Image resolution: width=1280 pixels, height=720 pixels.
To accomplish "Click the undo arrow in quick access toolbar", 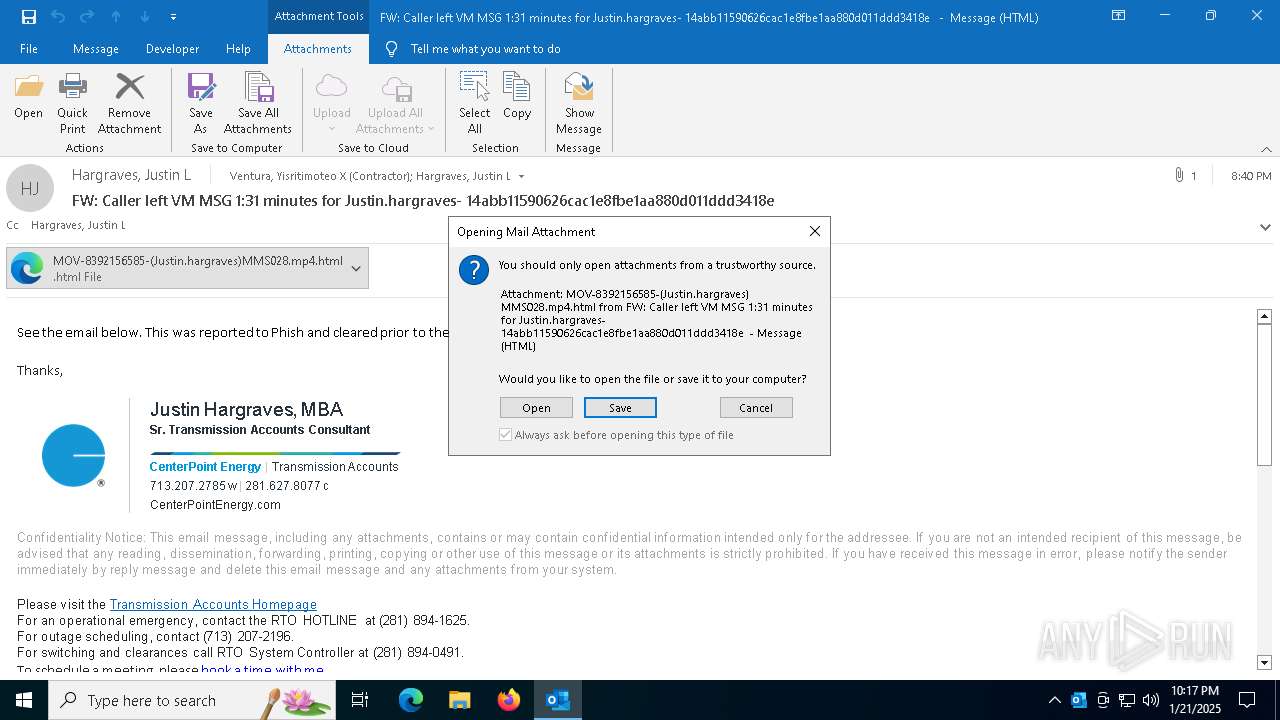I will pos(58,17).
